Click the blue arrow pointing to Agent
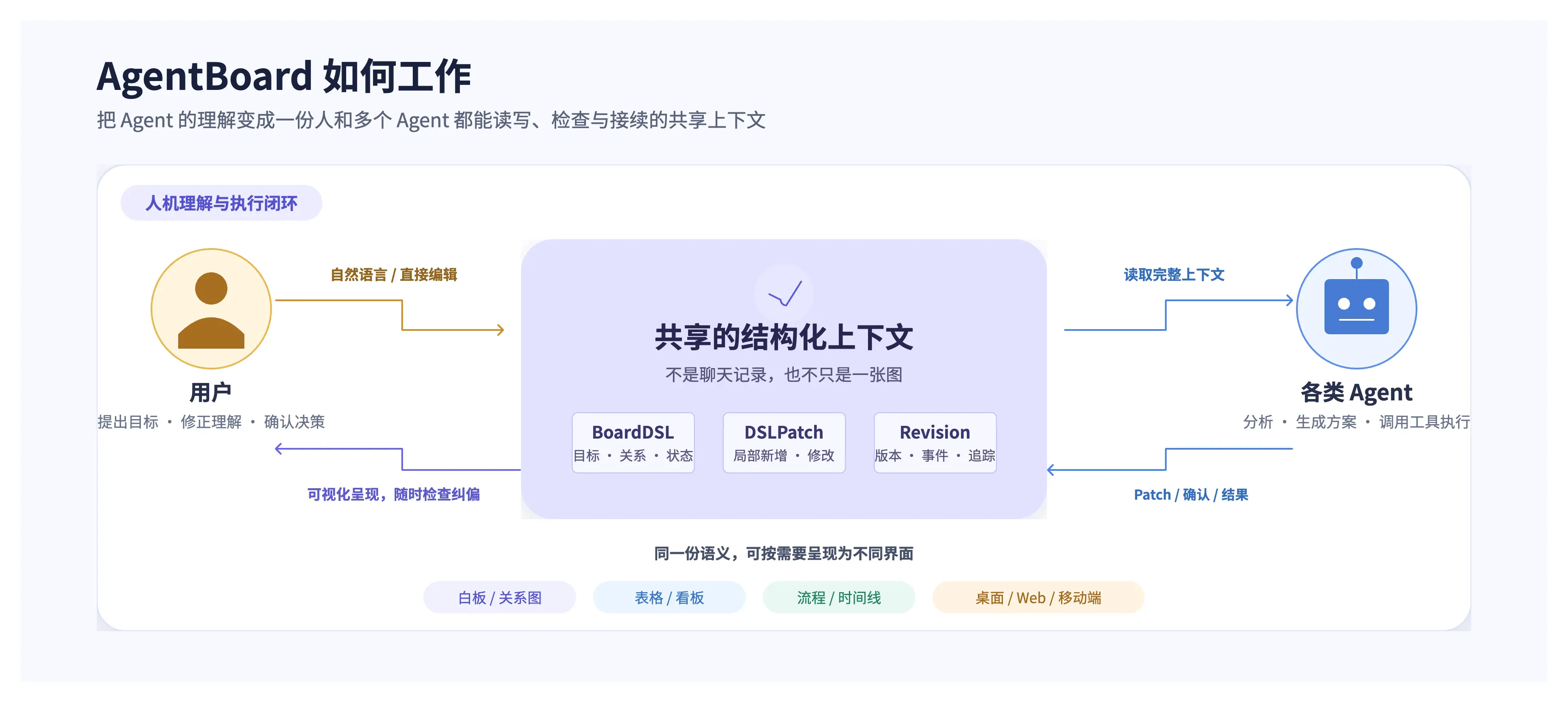 coord(1179,315)
